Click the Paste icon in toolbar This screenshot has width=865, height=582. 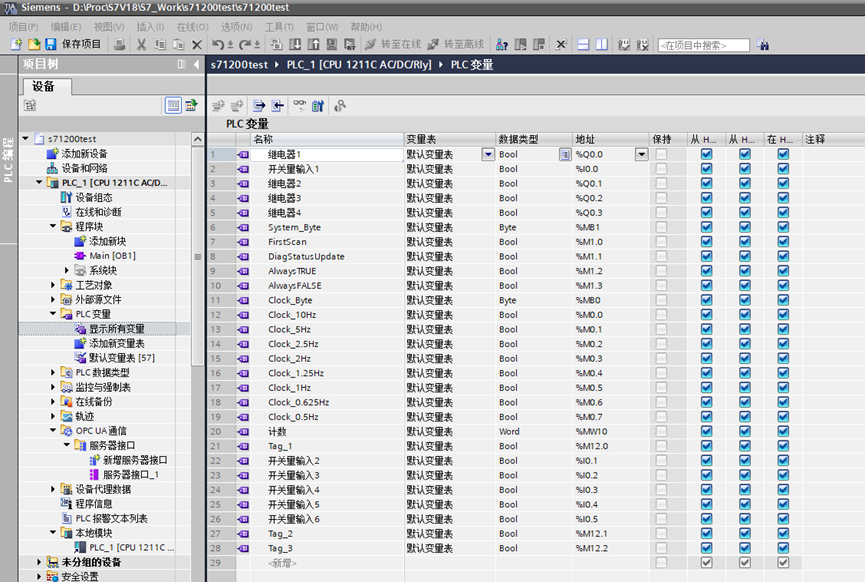click(178, 45)
